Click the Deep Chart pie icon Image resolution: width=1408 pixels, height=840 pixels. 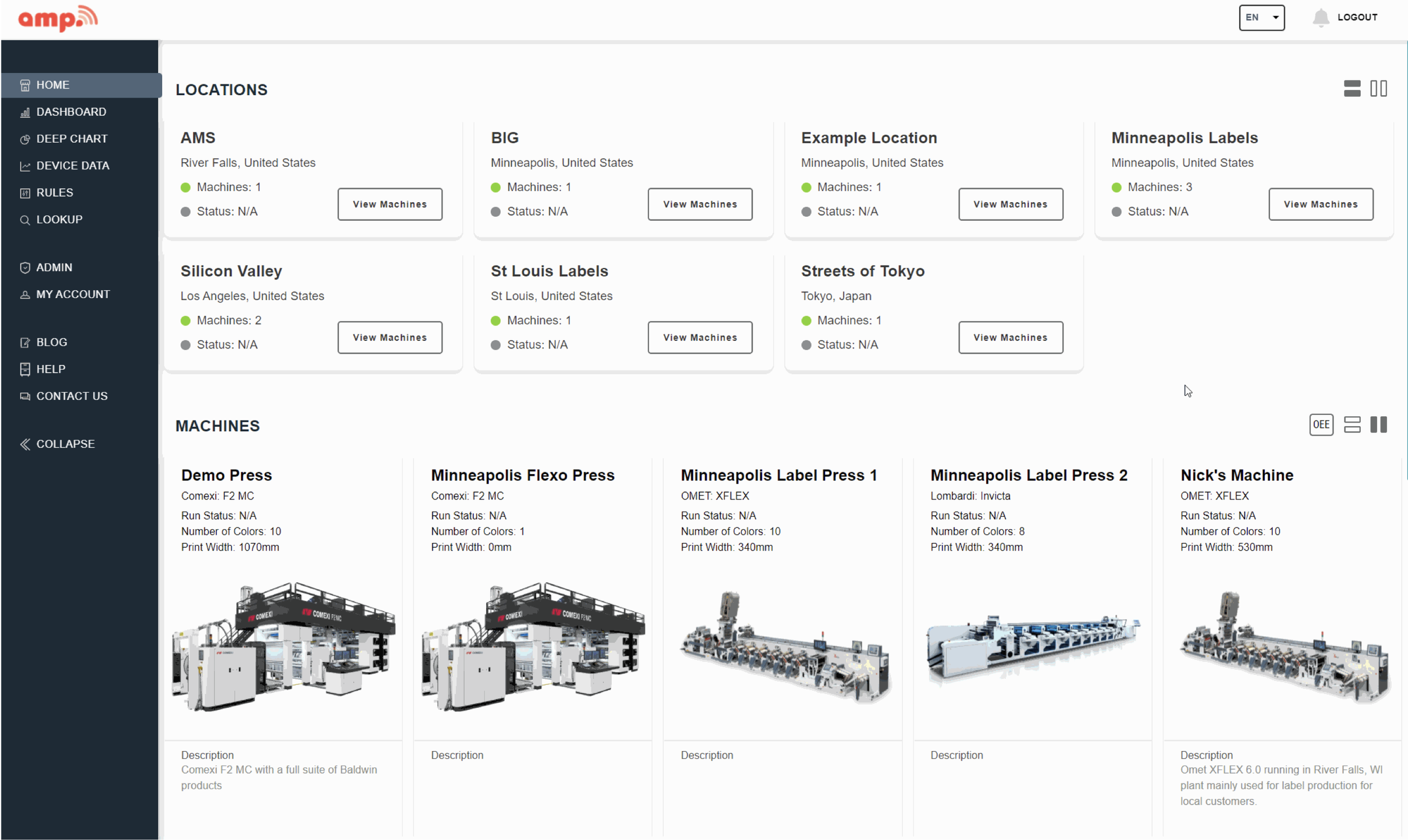(25, 139)
